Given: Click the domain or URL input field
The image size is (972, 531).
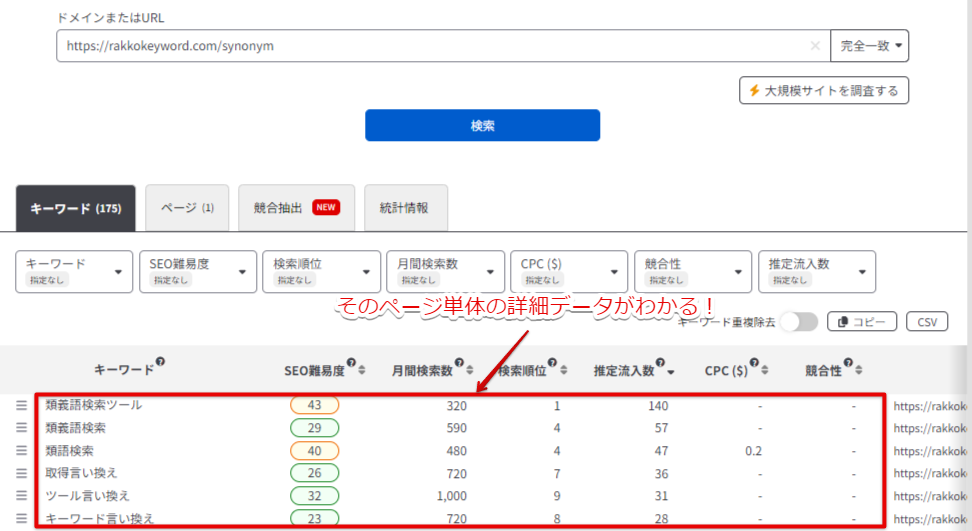Looking at the screenshot, I should [430, 46].
